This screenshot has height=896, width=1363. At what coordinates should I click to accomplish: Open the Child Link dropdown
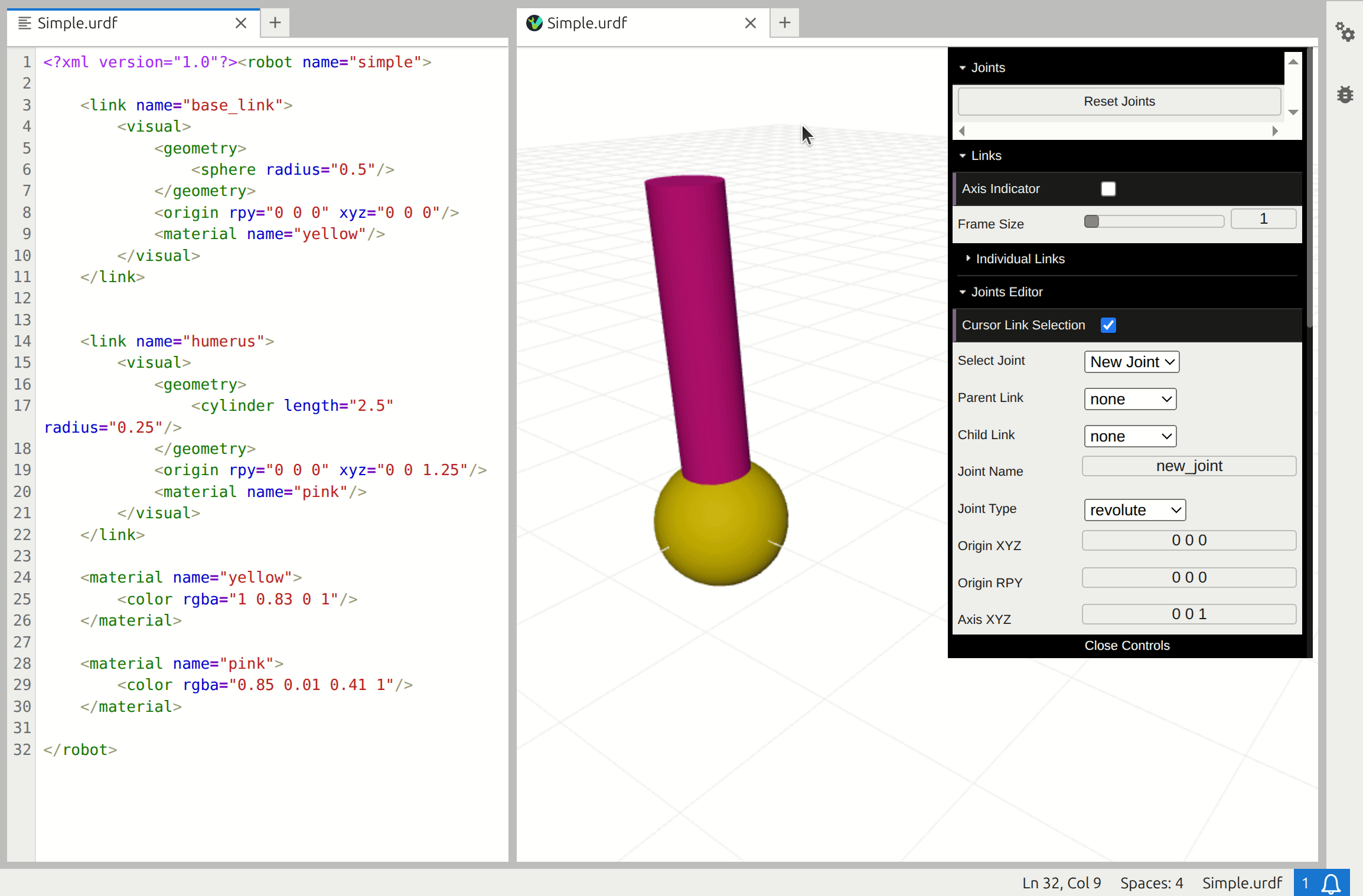pos(1130,436)
